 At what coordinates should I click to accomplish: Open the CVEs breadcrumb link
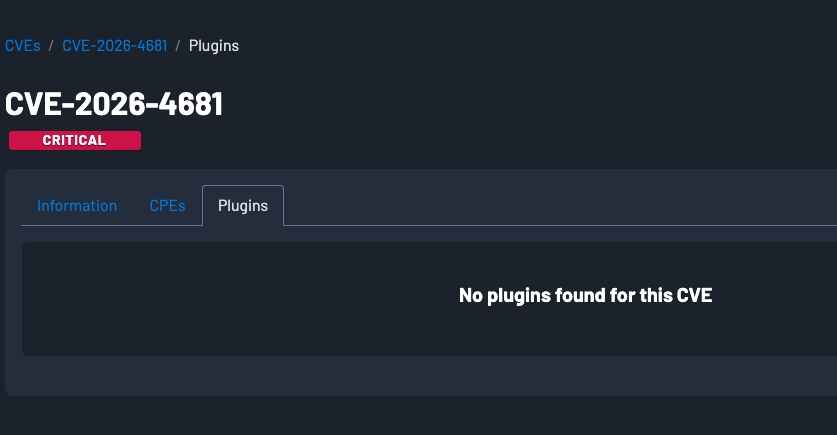coord(22,46)
